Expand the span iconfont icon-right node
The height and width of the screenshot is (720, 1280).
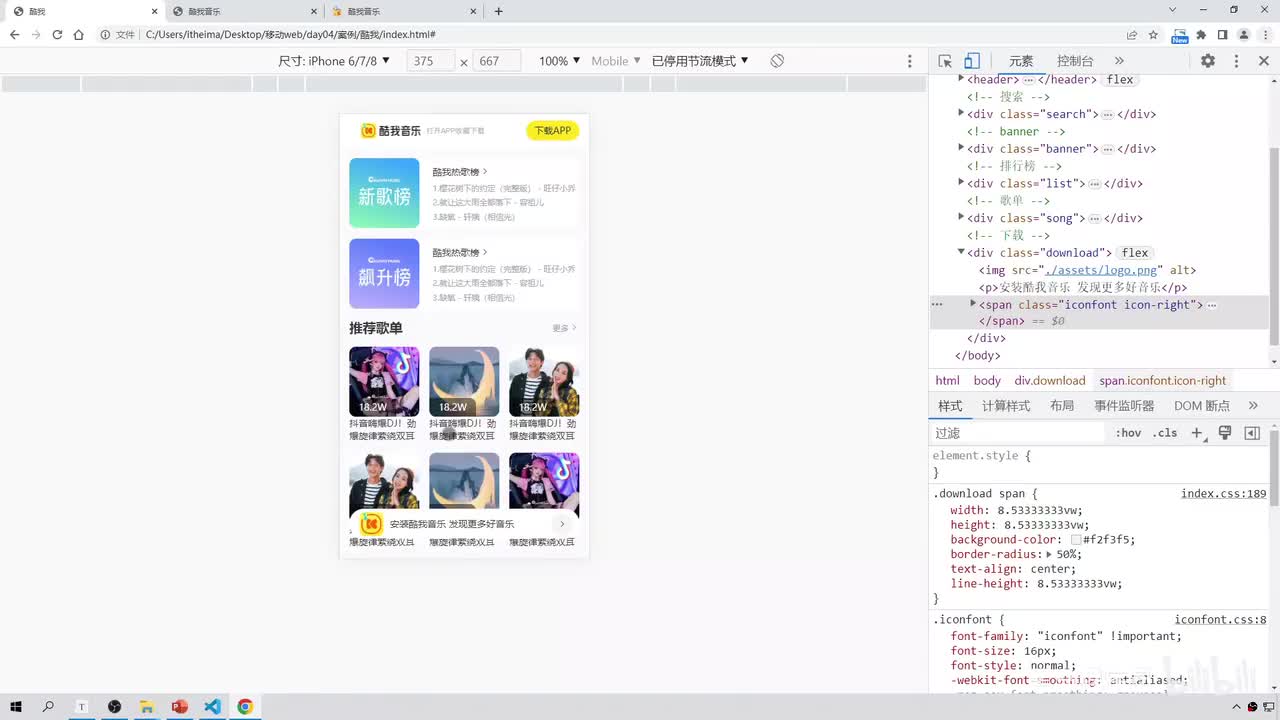pyautogui.click(x=973, y=303)
